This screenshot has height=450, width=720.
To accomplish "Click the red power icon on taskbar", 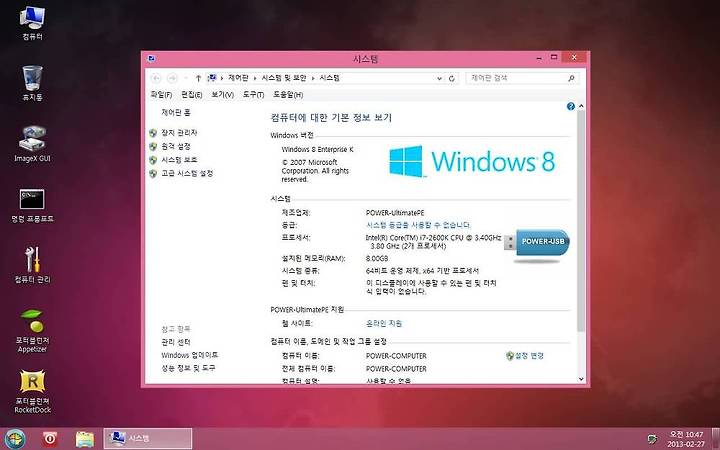I will 50,439.
